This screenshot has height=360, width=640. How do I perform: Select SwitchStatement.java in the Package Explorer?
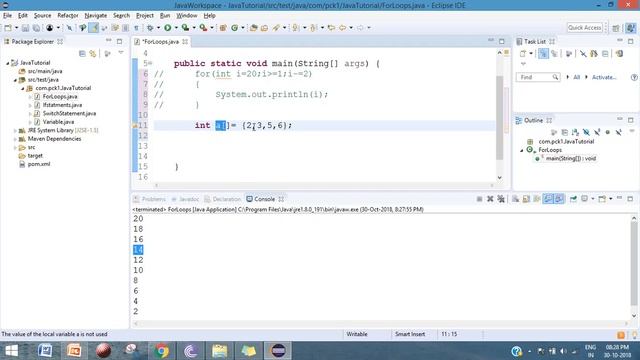click(69, 113)
